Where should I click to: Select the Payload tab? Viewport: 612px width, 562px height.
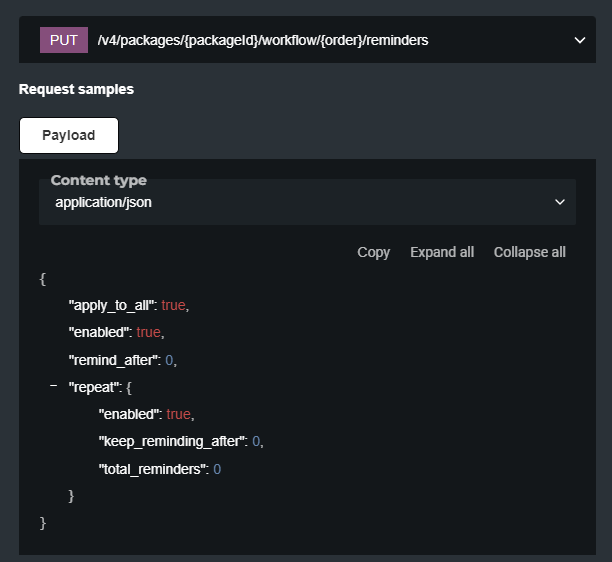pyautogui.click(x=69, y=135)
